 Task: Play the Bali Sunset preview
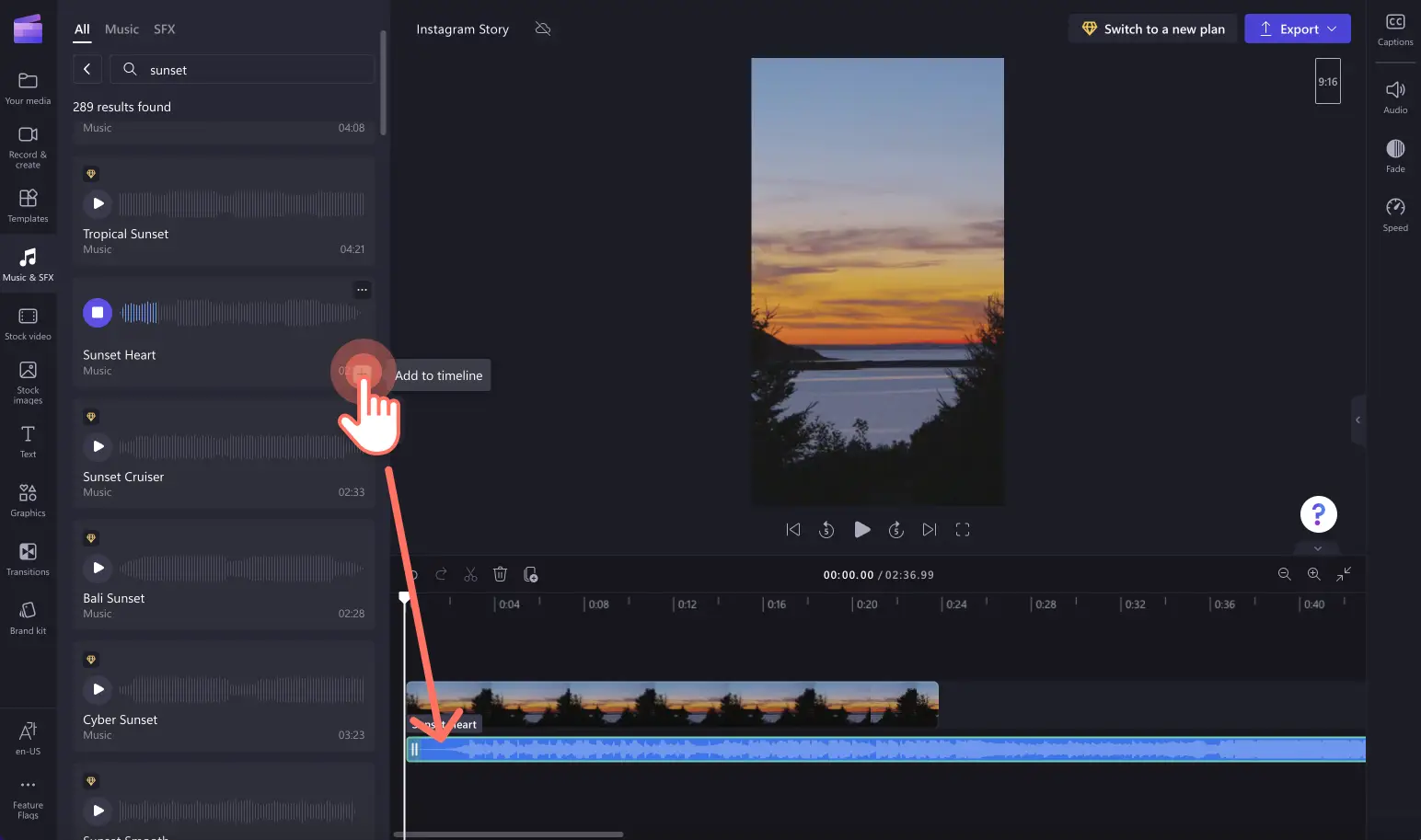98,568
